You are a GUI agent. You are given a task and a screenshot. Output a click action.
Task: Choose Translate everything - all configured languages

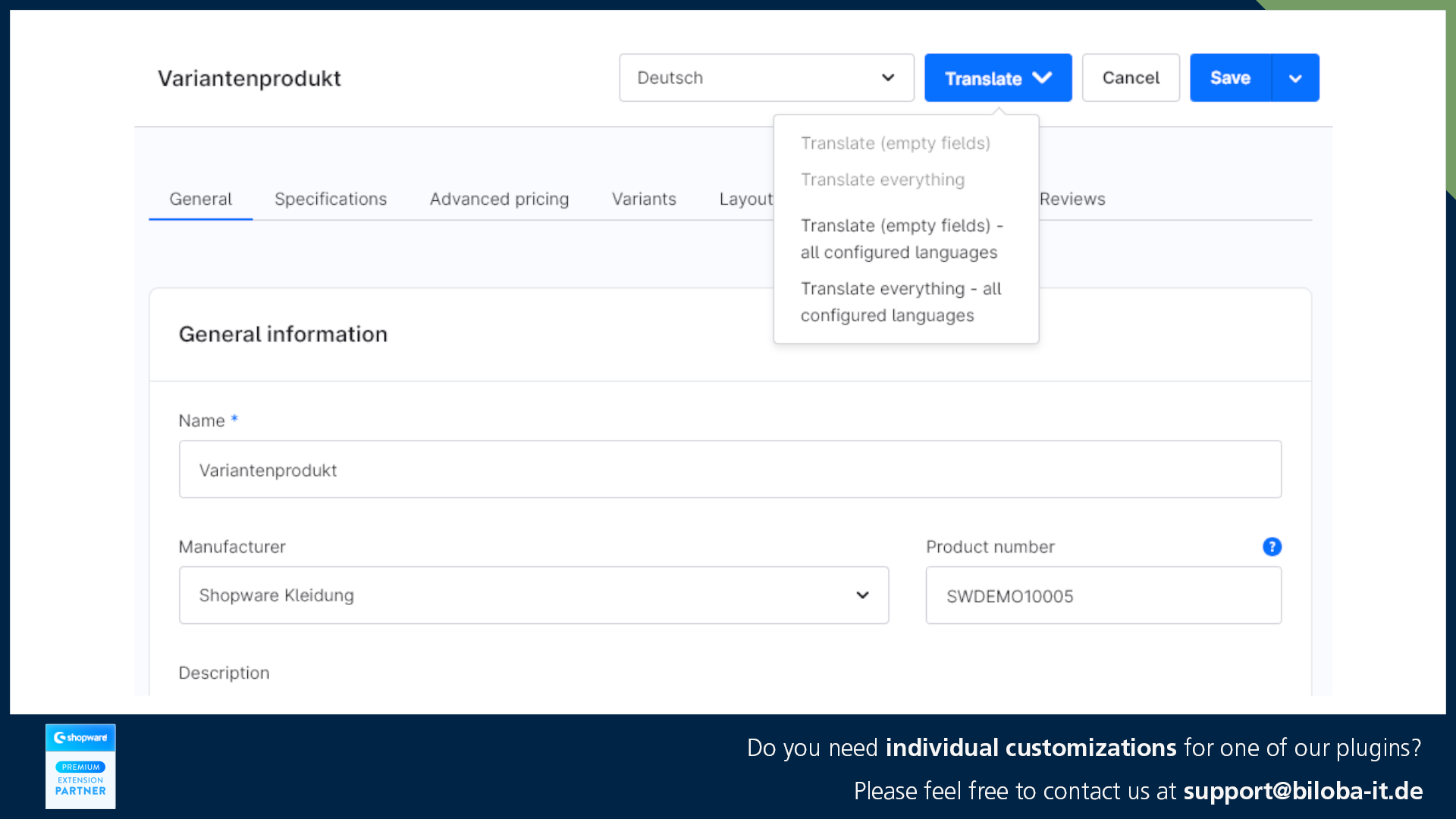(x=900, y=302)
